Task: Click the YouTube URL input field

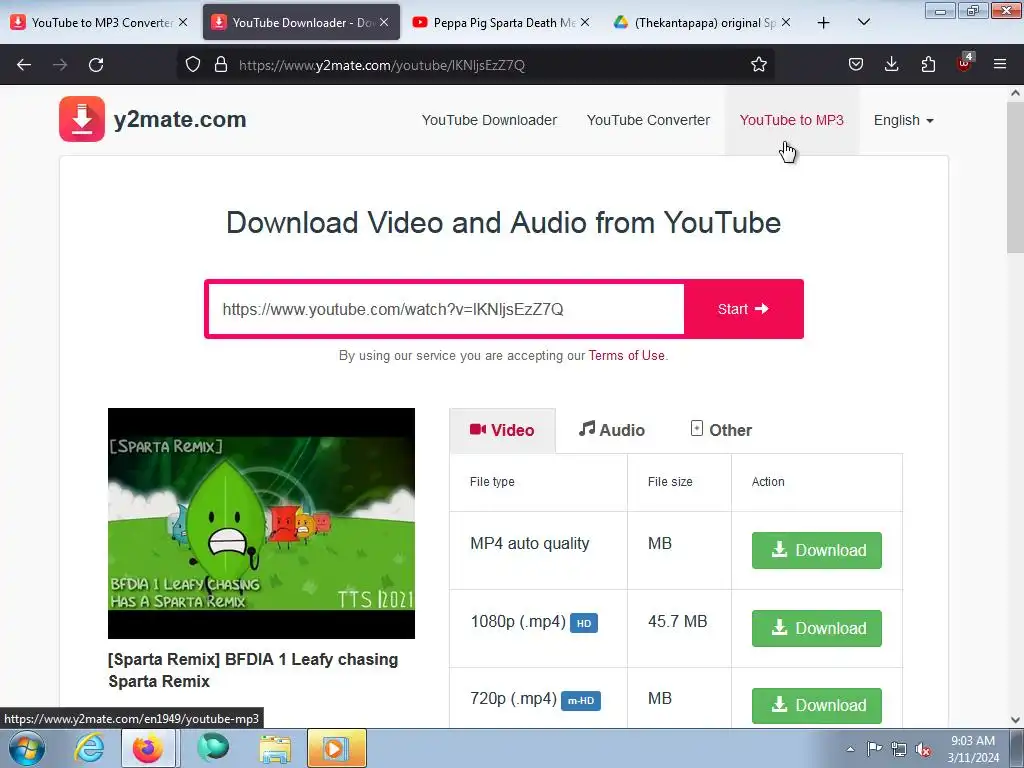Action: (446, 309)
